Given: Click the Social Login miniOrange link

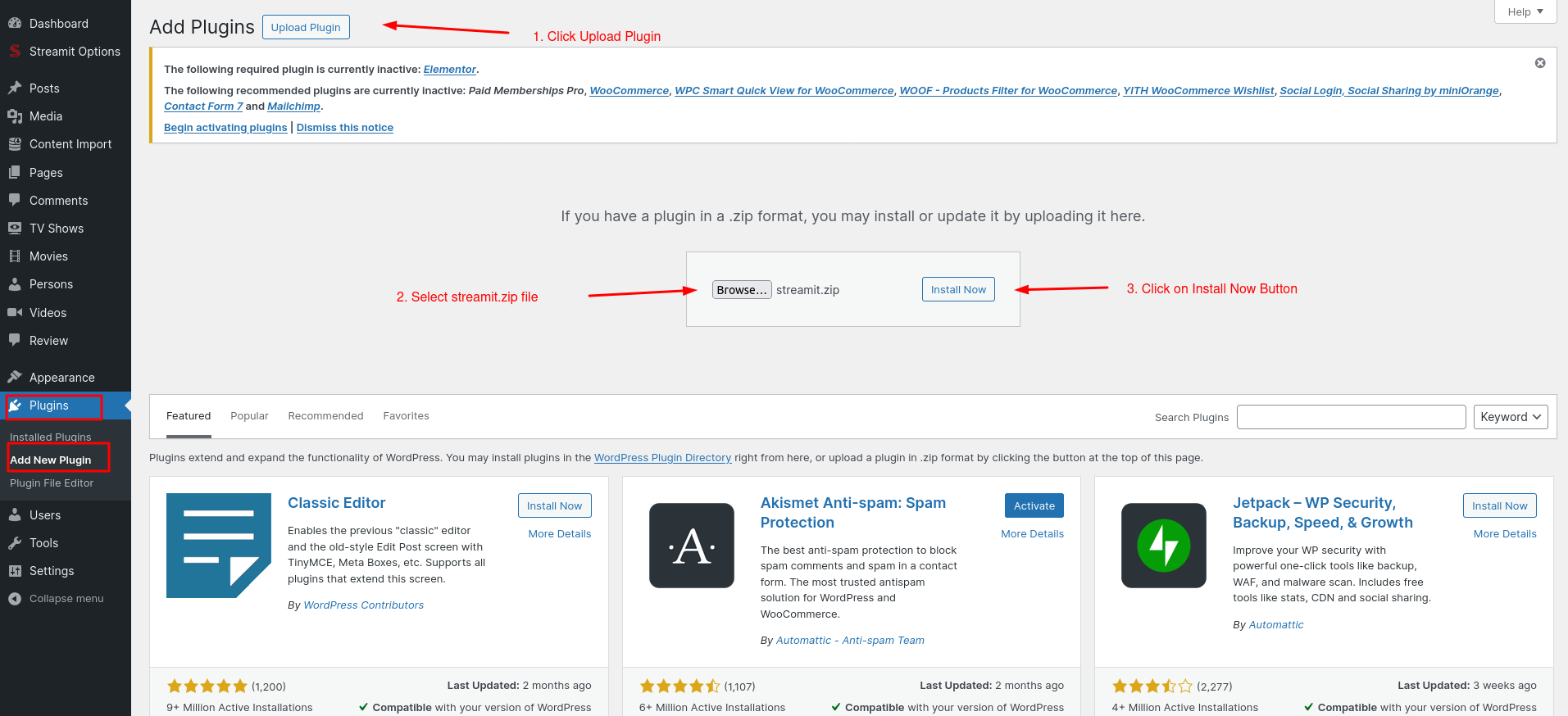Looking at the screenshot, I should (1389, 91).
